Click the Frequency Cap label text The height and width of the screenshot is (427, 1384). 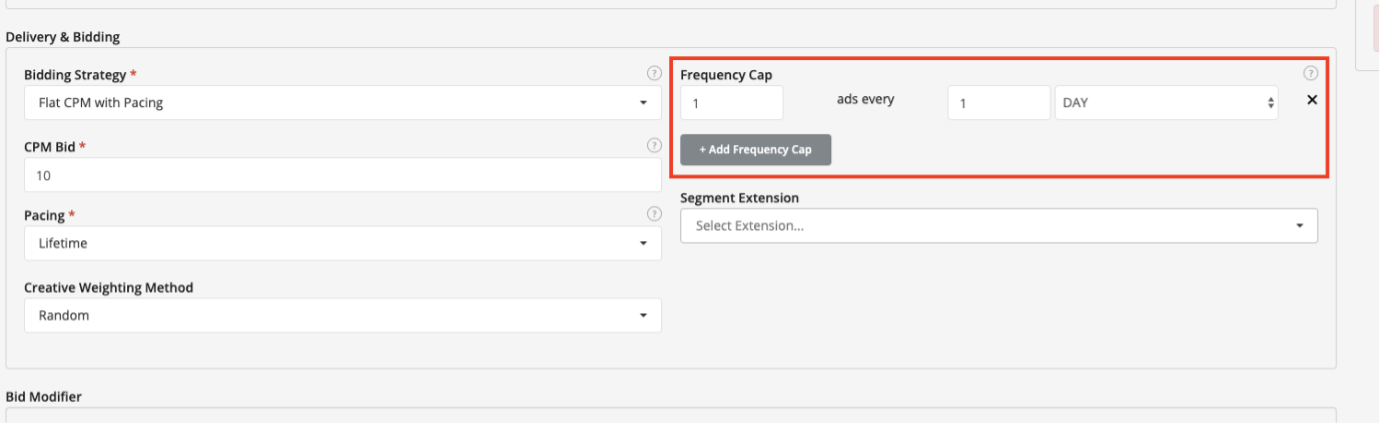coord(726,75)
